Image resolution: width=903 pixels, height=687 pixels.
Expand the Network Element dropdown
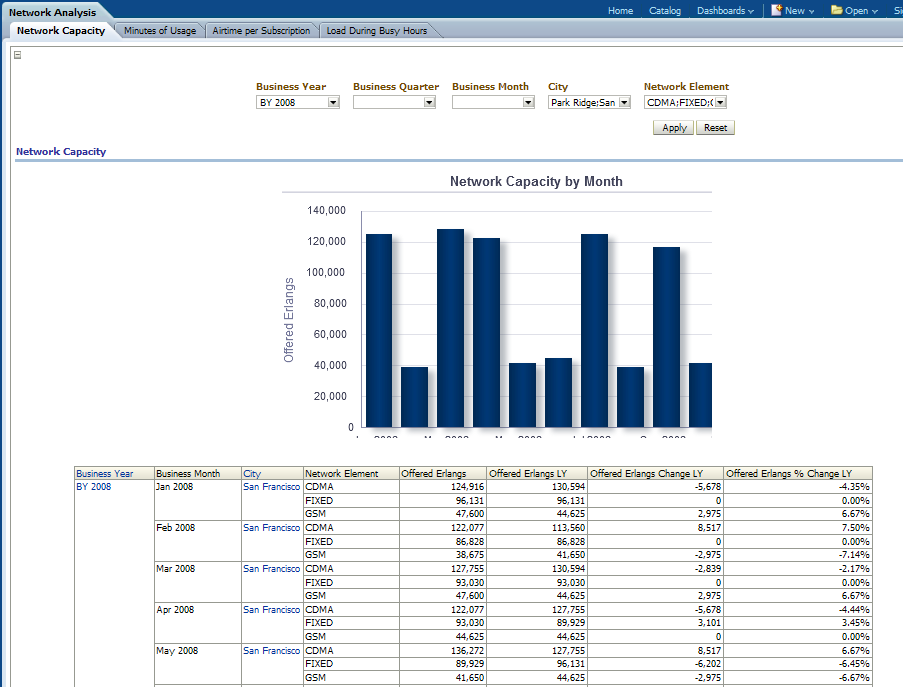point(720,102)
